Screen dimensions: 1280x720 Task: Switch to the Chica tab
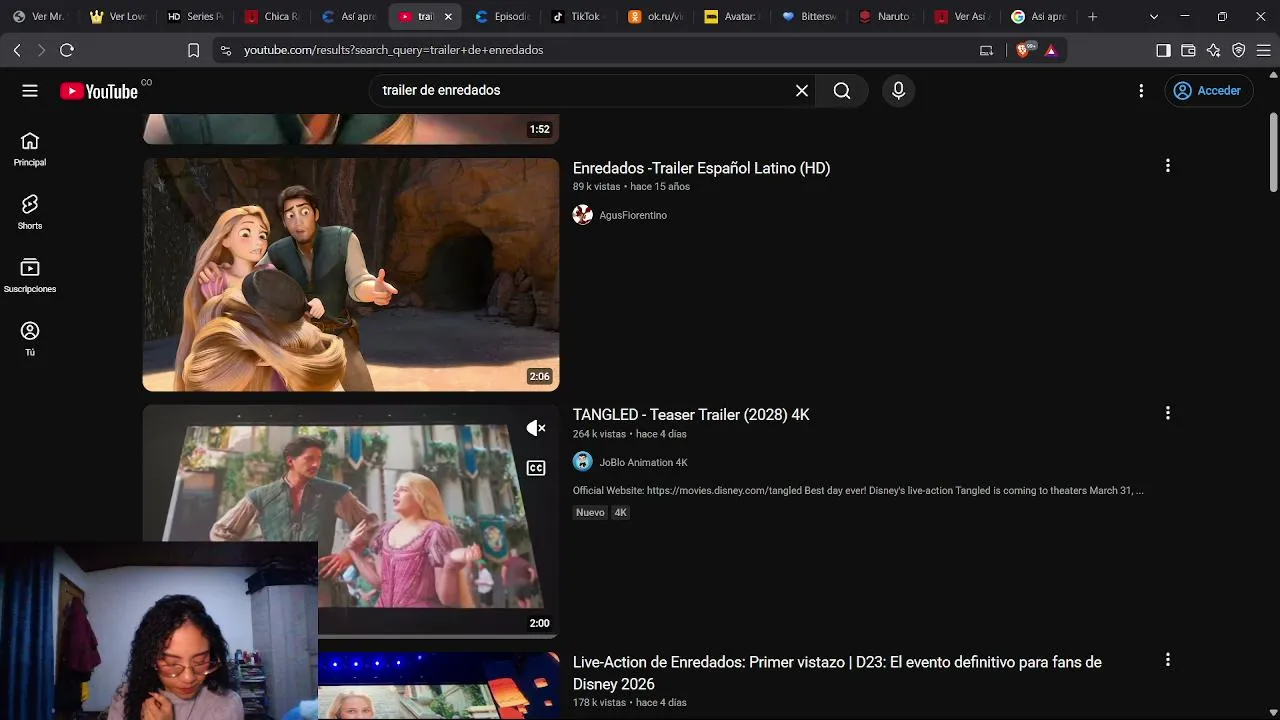(x=273, y=17)
